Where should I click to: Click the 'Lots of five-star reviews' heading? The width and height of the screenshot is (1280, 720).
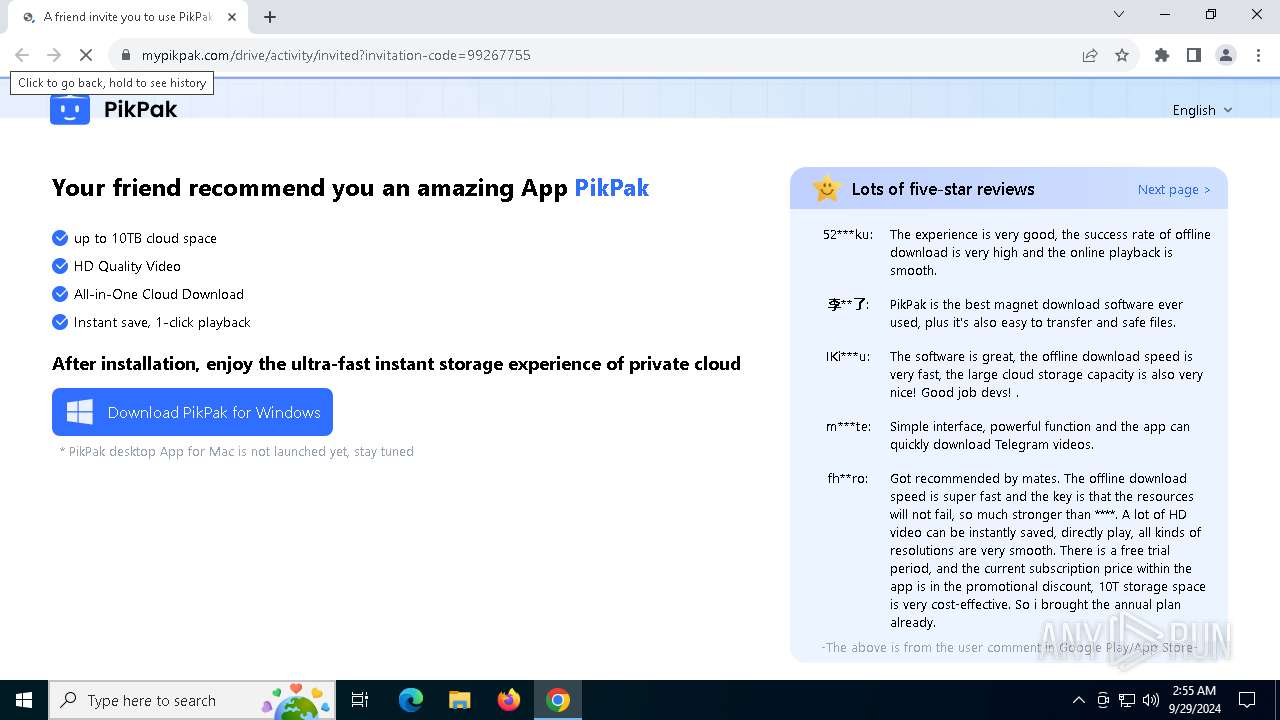(x=943, y=189)
